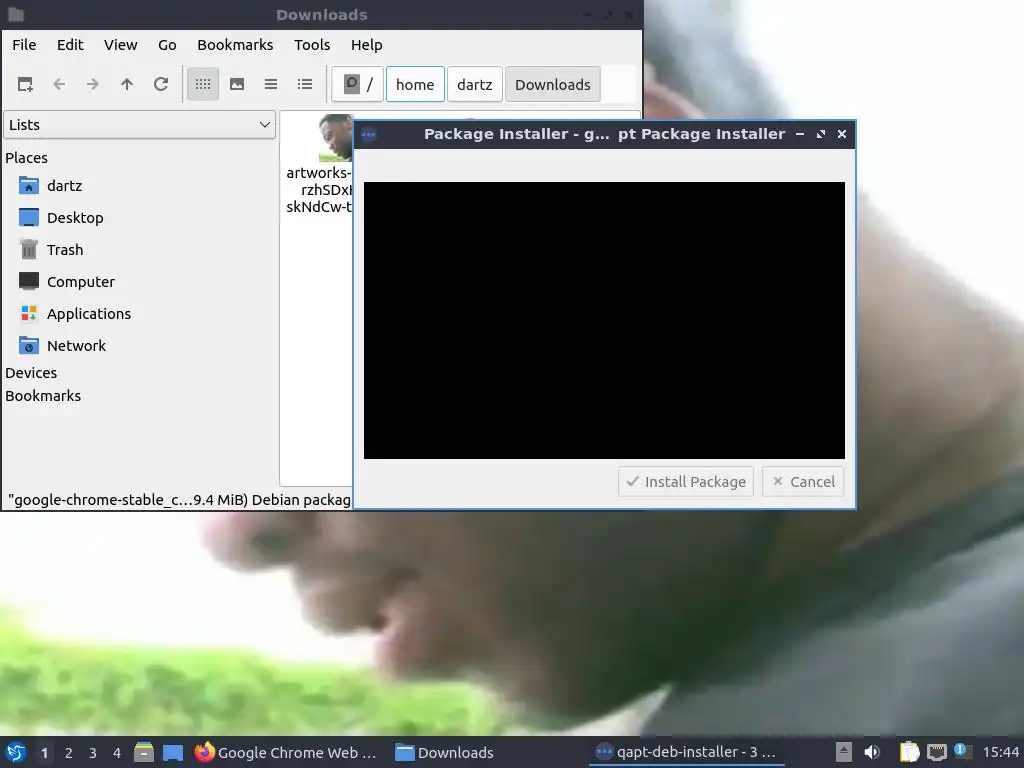Screen dimensions: 1024x768
Task: Open the Lubuntu start menu
Action: click(x=16, y=752)
